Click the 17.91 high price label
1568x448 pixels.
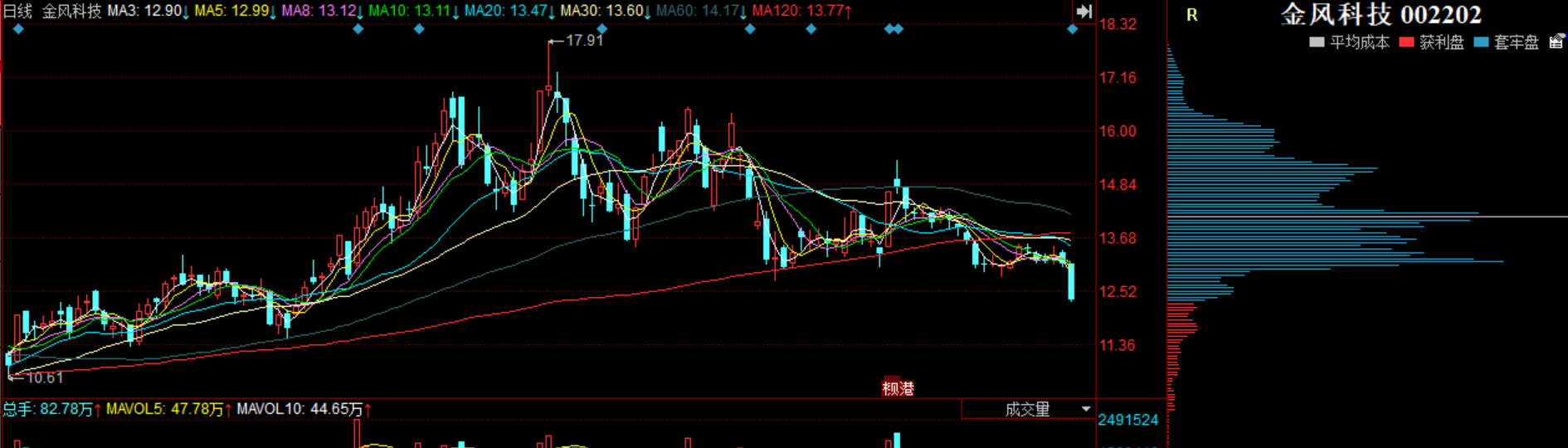coord(584,40)
